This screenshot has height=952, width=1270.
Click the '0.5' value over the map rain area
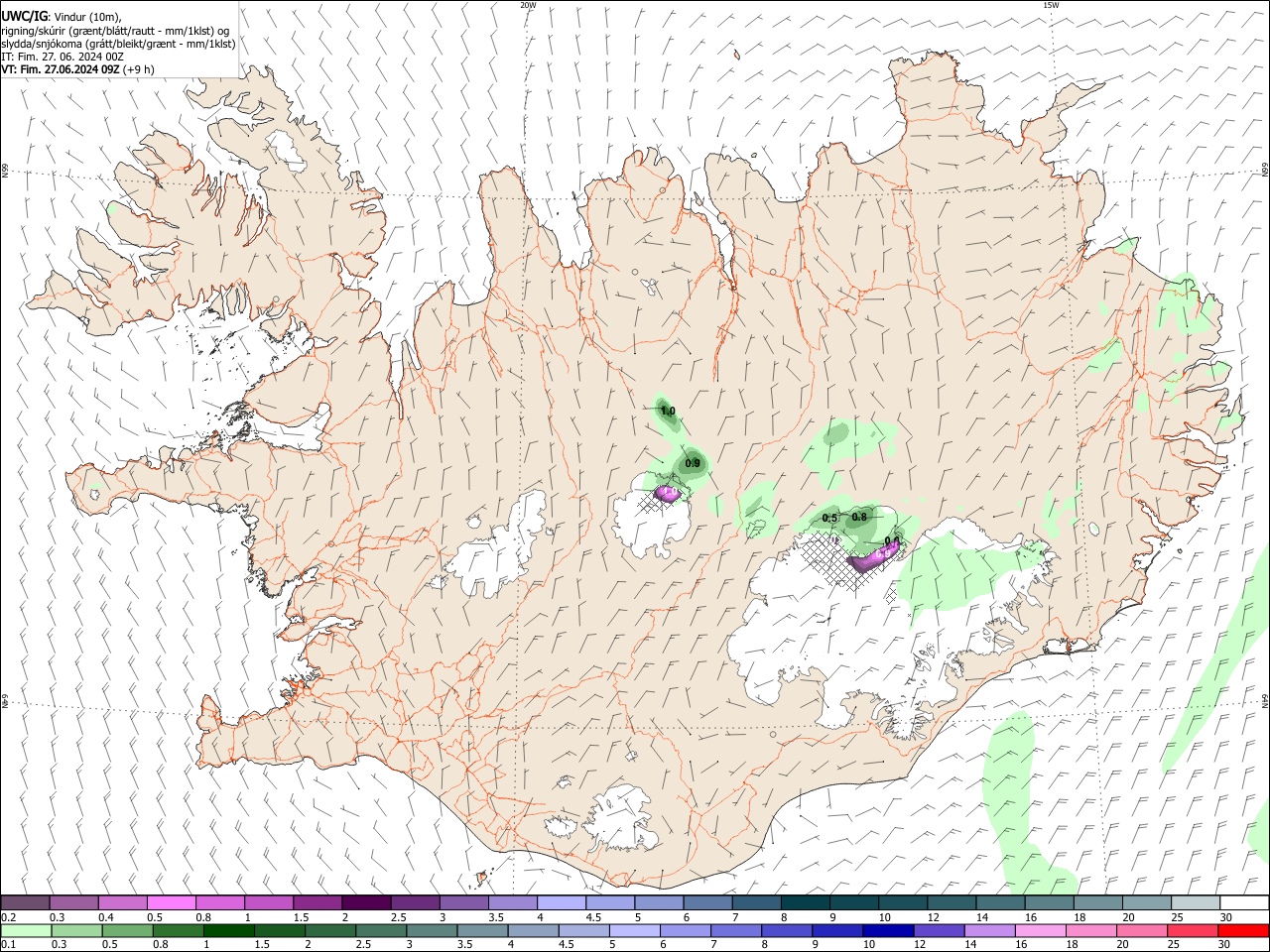click(830, 519)
